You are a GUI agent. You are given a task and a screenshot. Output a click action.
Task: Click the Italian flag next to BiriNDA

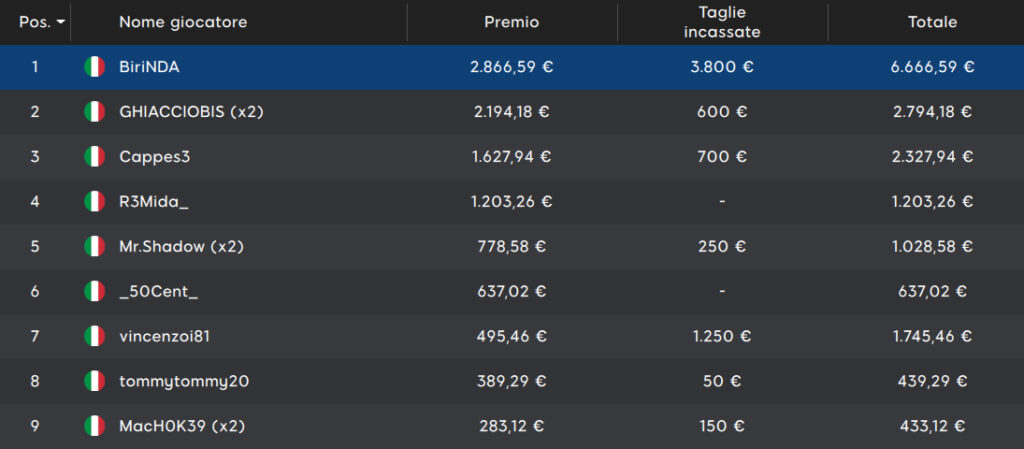click(95, 67)
